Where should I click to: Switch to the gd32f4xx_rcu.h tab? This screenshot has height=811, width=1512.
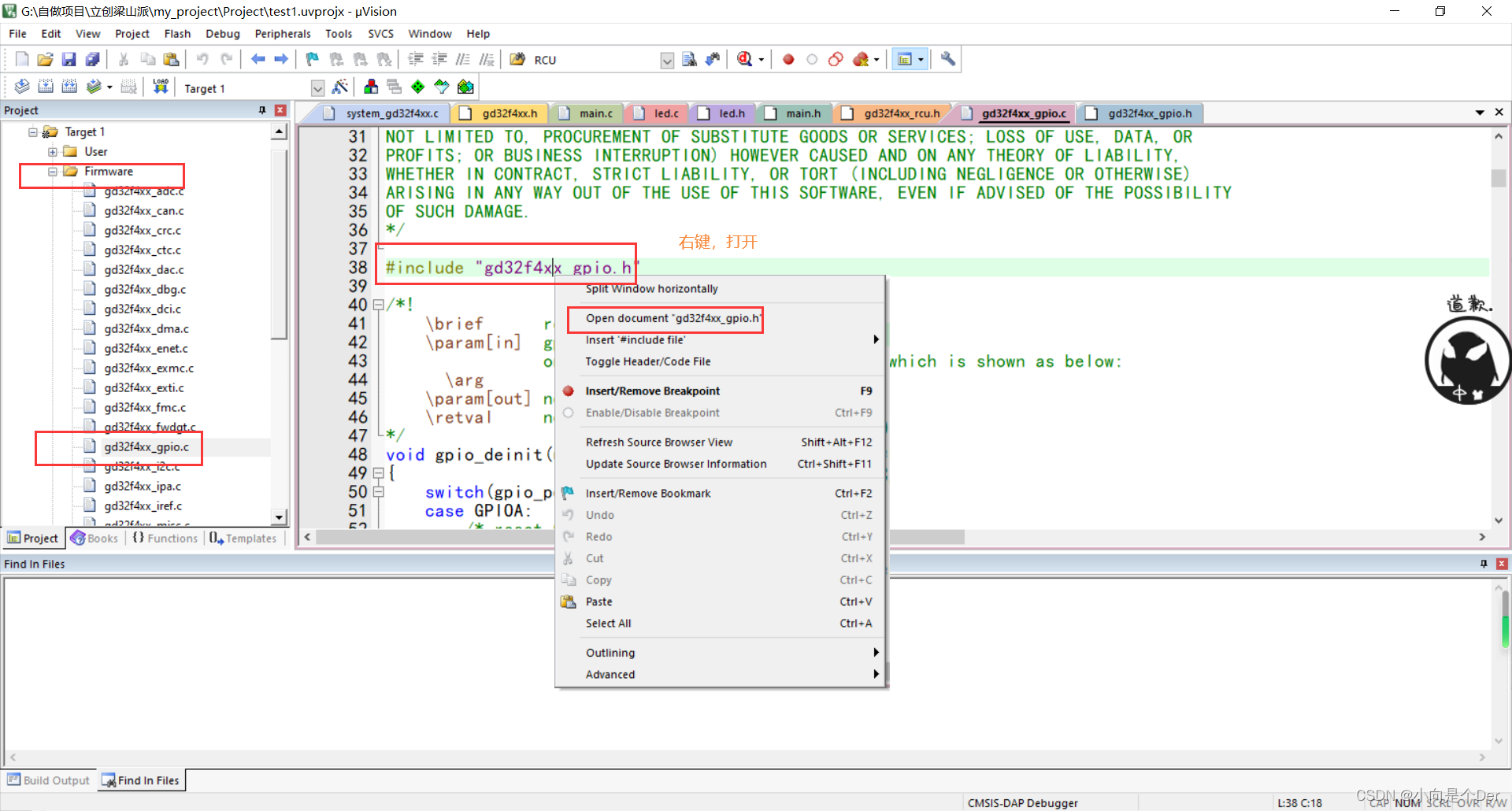[893, 113]
